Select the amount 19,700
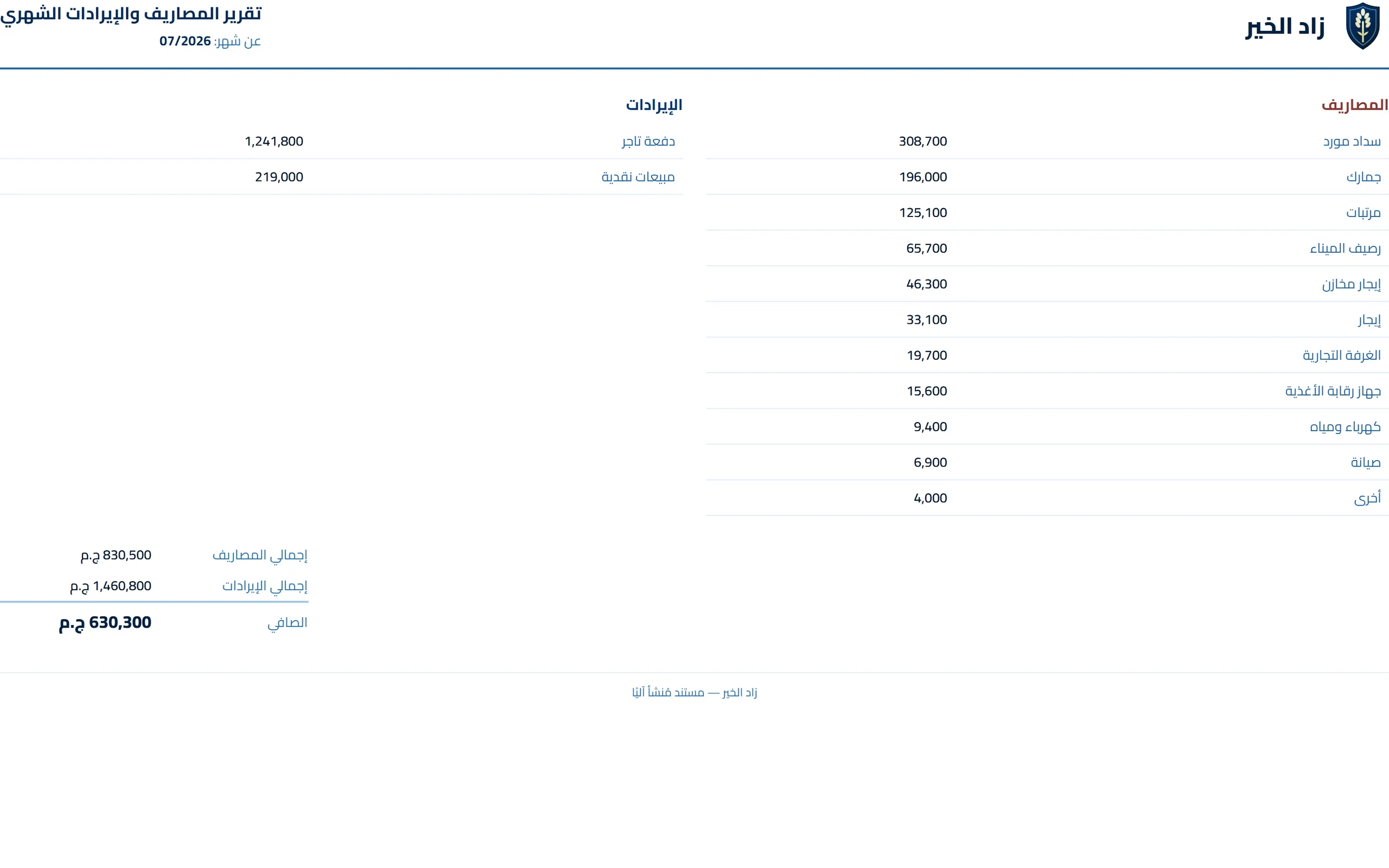The image size is (1389, 868). click(x=926, y=355)
